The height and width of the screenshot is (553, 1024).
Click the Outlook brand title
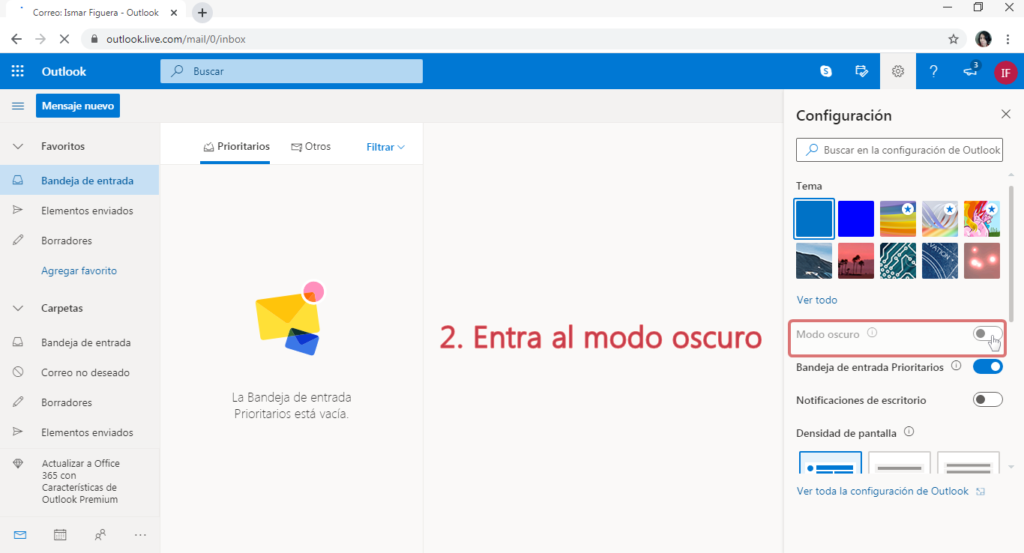[64, 71]
